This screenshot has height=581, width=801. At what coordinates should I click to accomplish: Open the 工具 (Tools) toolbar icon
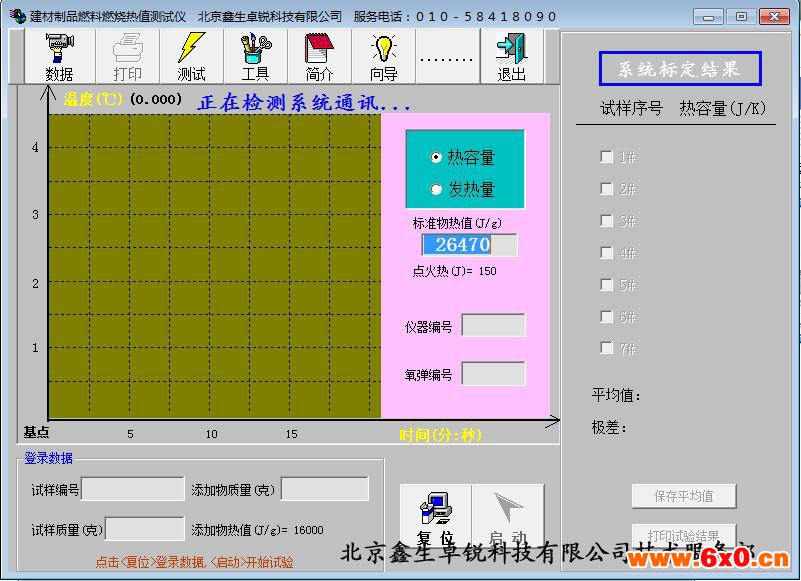pyautogui.click(x=255, y=56)
